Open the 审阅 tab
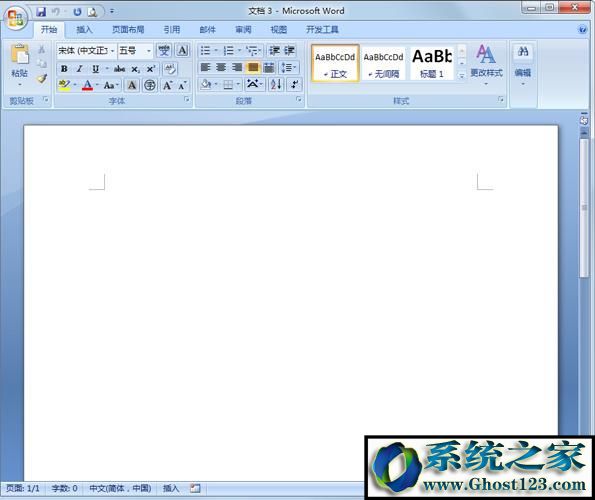Viewport: 595px width, 500px height. pos(243,29)
